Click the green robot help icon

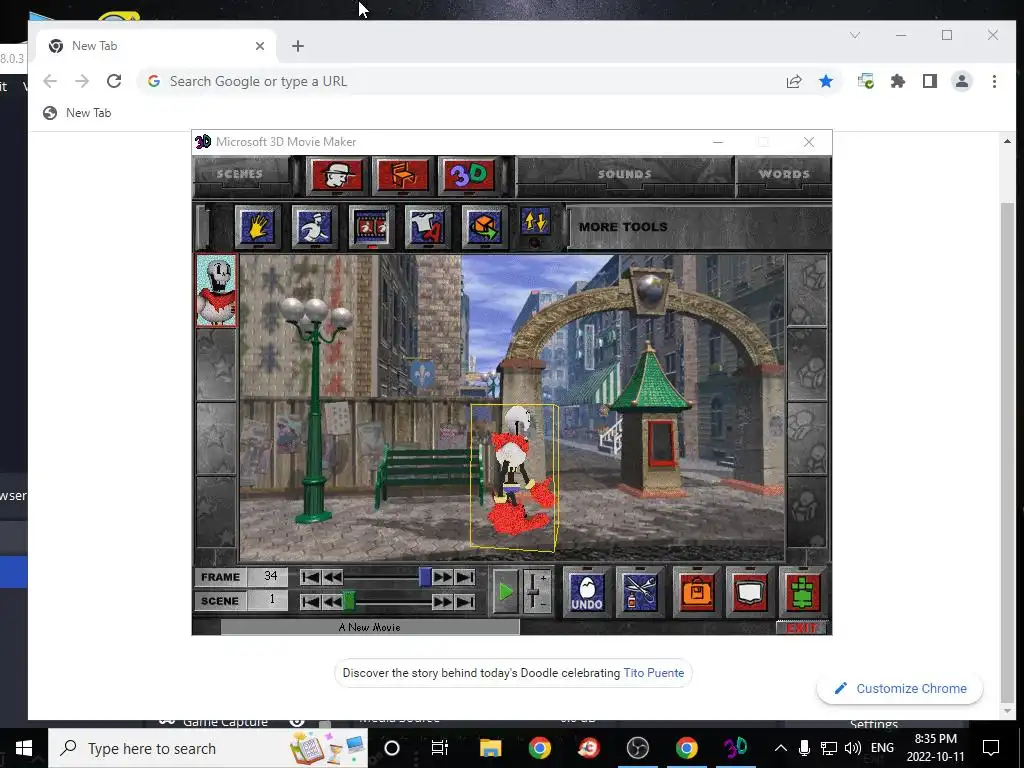click(803, 592)
